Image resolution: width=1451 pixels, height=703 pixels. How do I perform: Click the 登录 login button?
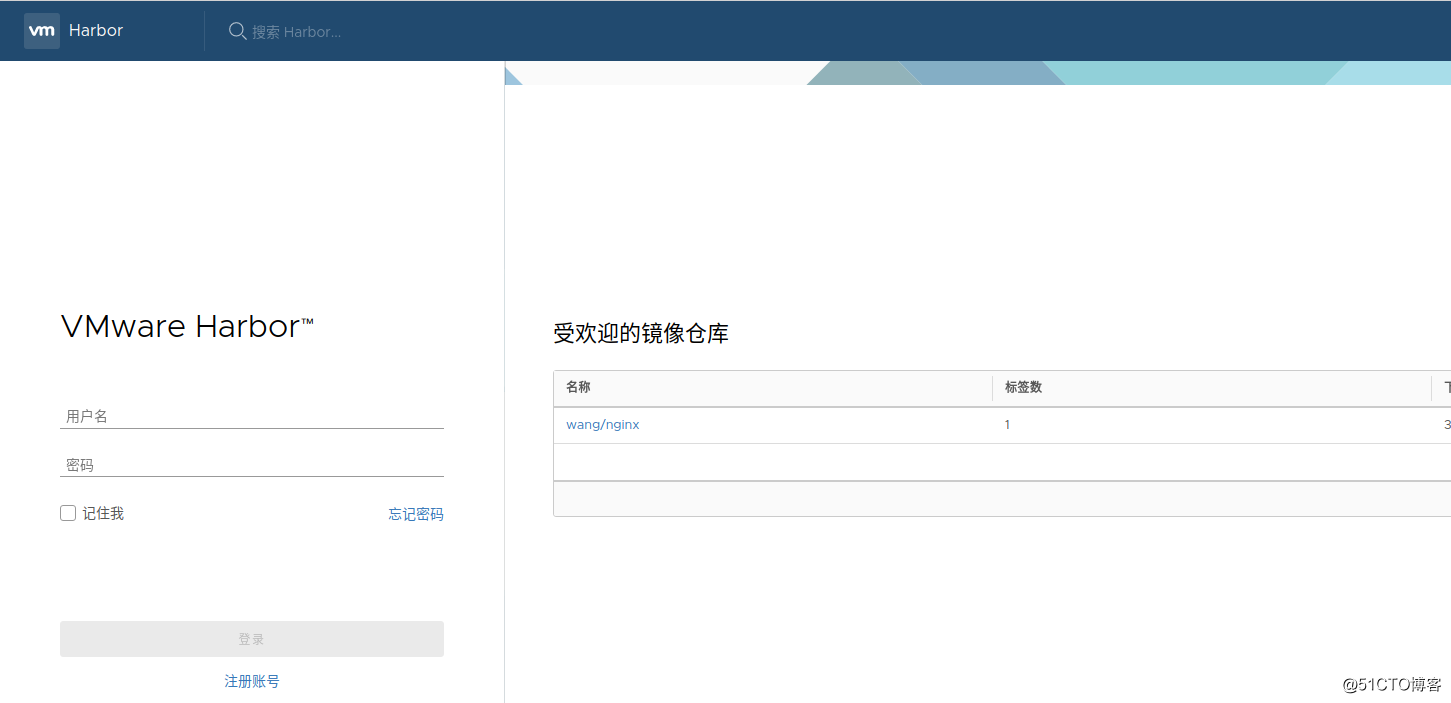(x=252, y=639)
